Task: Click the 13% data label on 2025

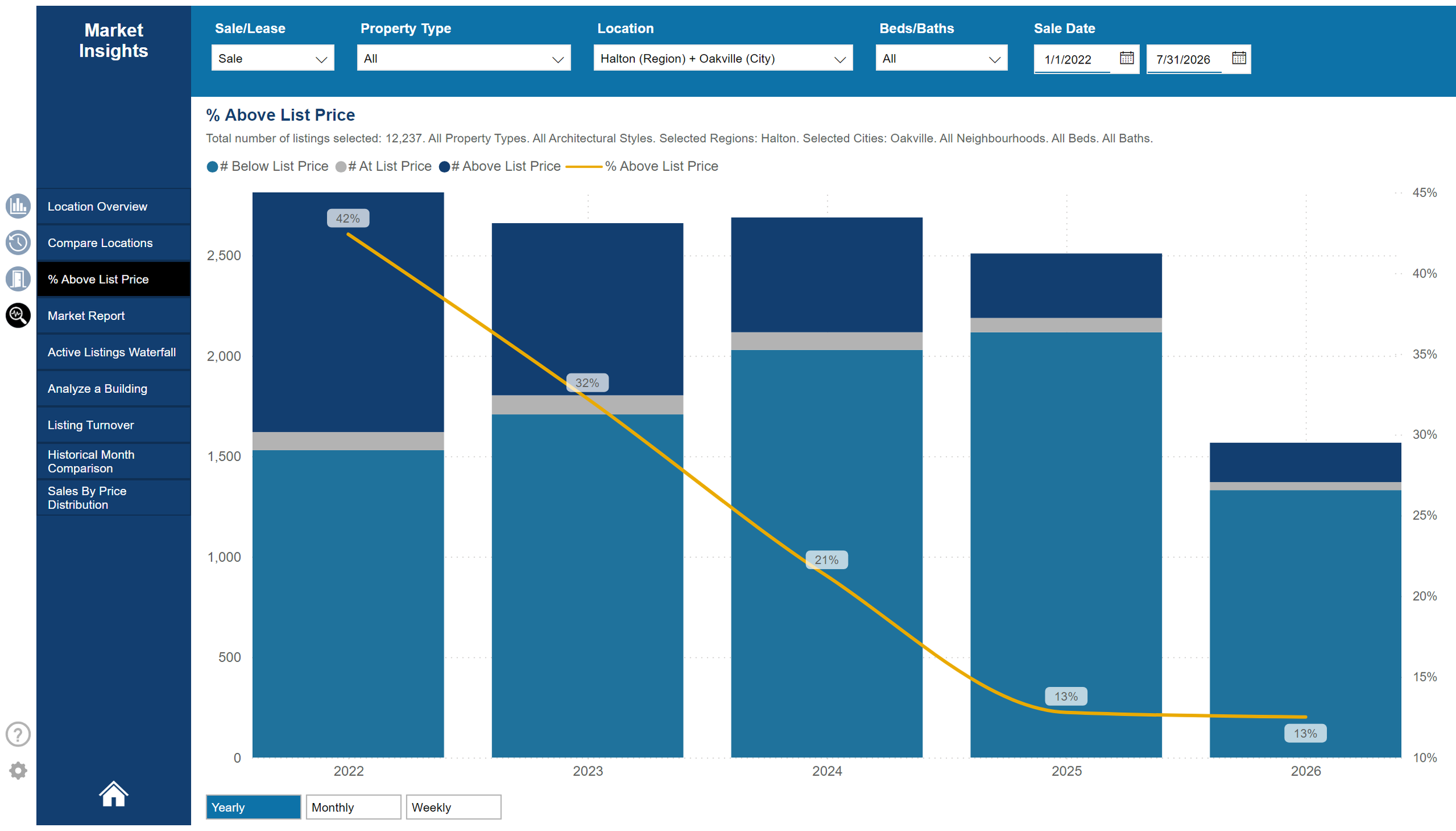Action: click(x=1066, y=696)
